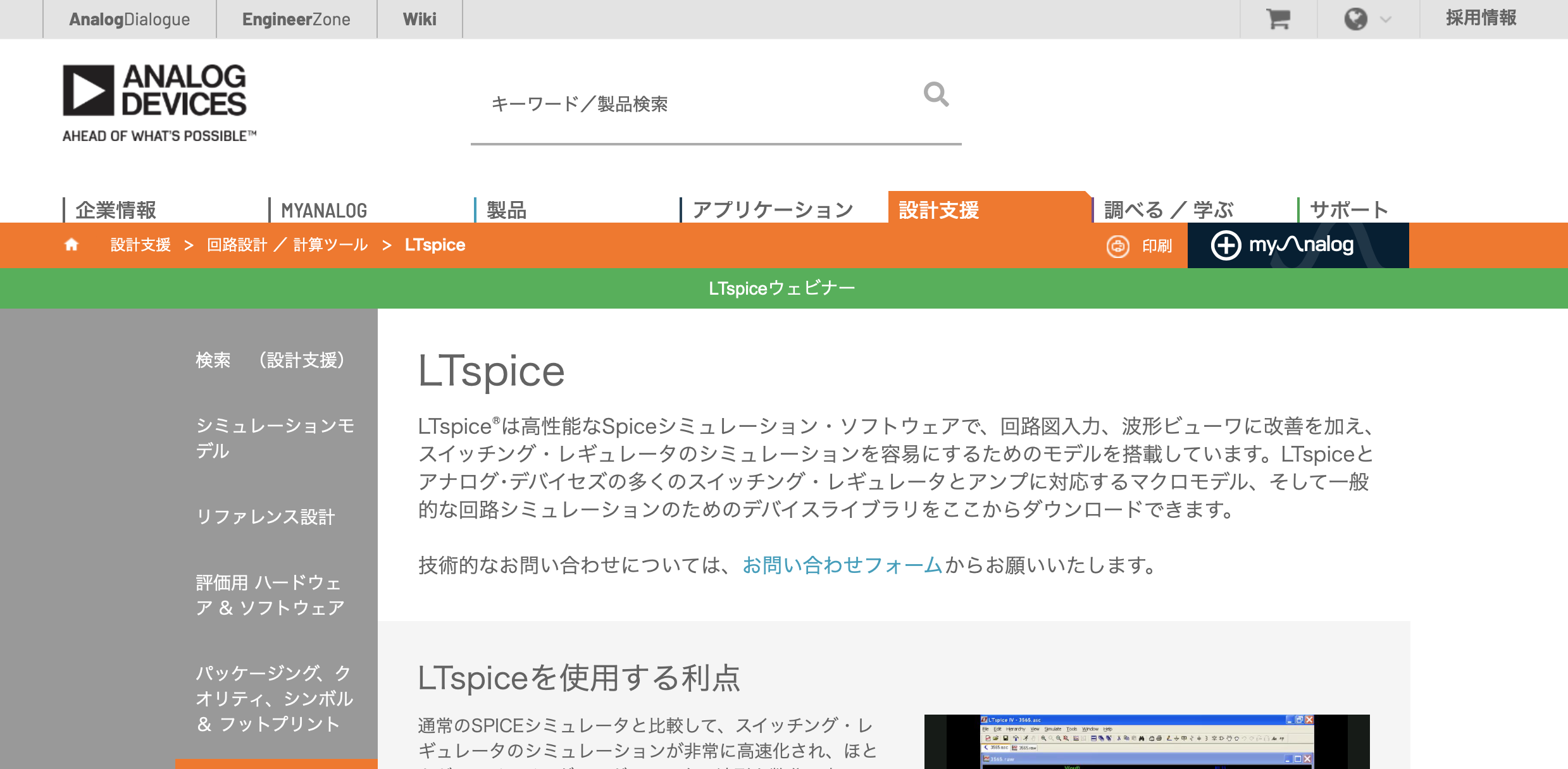
Task: Open LTspiceウェビナー green banner
Action: tap(782, 288)
